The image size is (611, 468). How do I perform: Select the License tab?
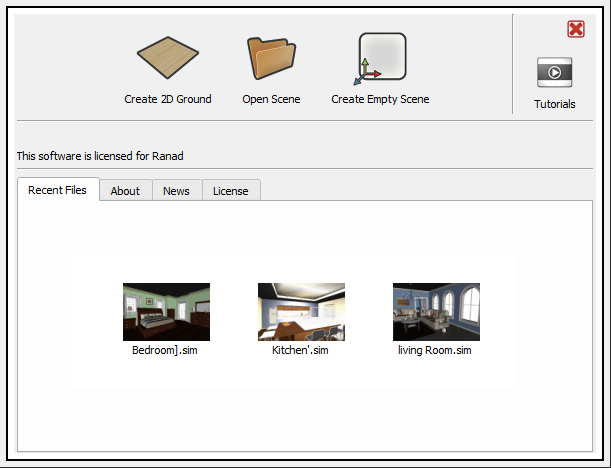(231, 191)
